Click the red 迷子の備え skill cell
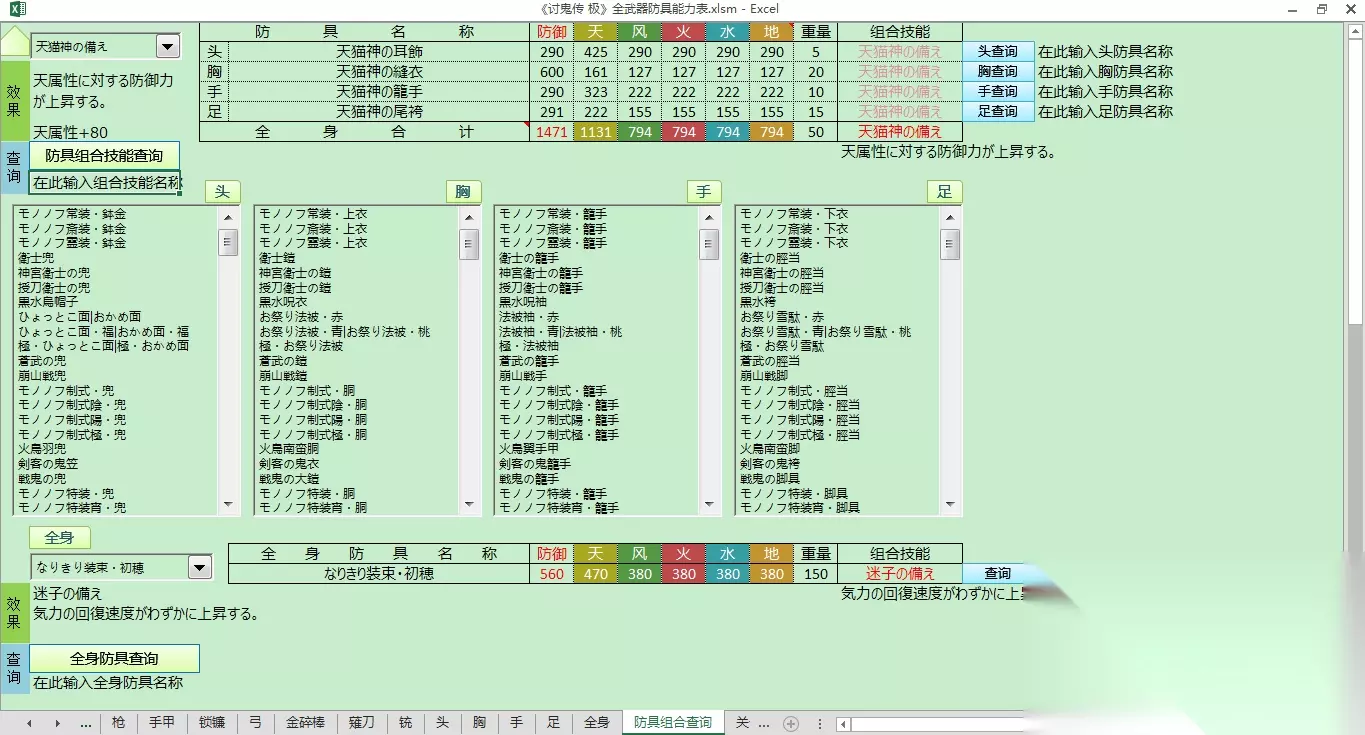 (x=900, y=573)
